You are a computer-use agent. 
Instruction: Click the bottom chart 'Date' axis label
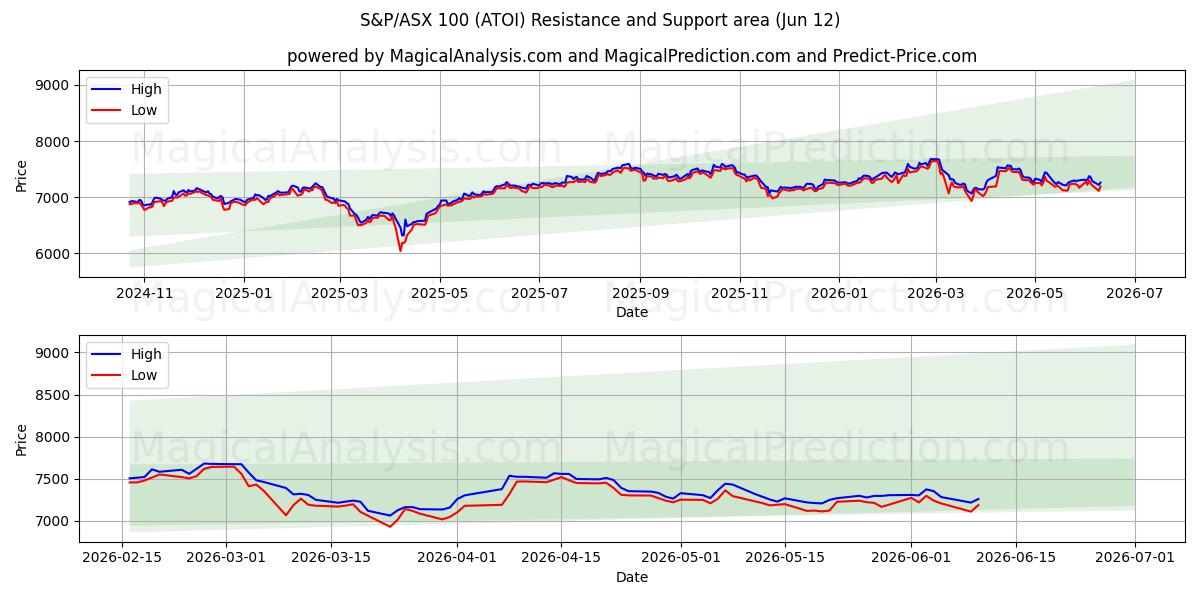pyautogui.click(x=632, y=577)
